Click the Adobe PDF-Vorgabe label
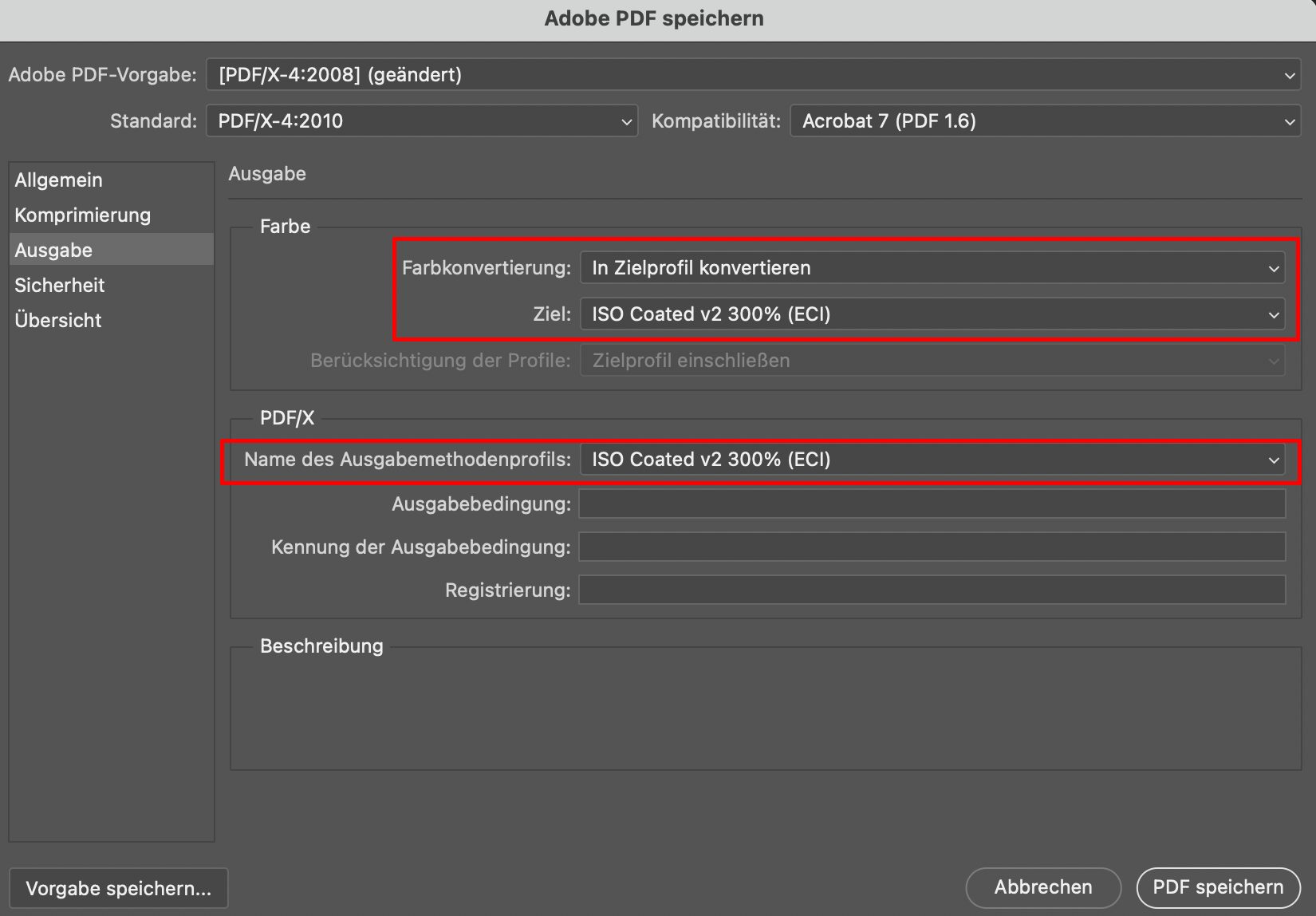The height and width of the screenshot is (916, 1316). (x=102, y=75)
